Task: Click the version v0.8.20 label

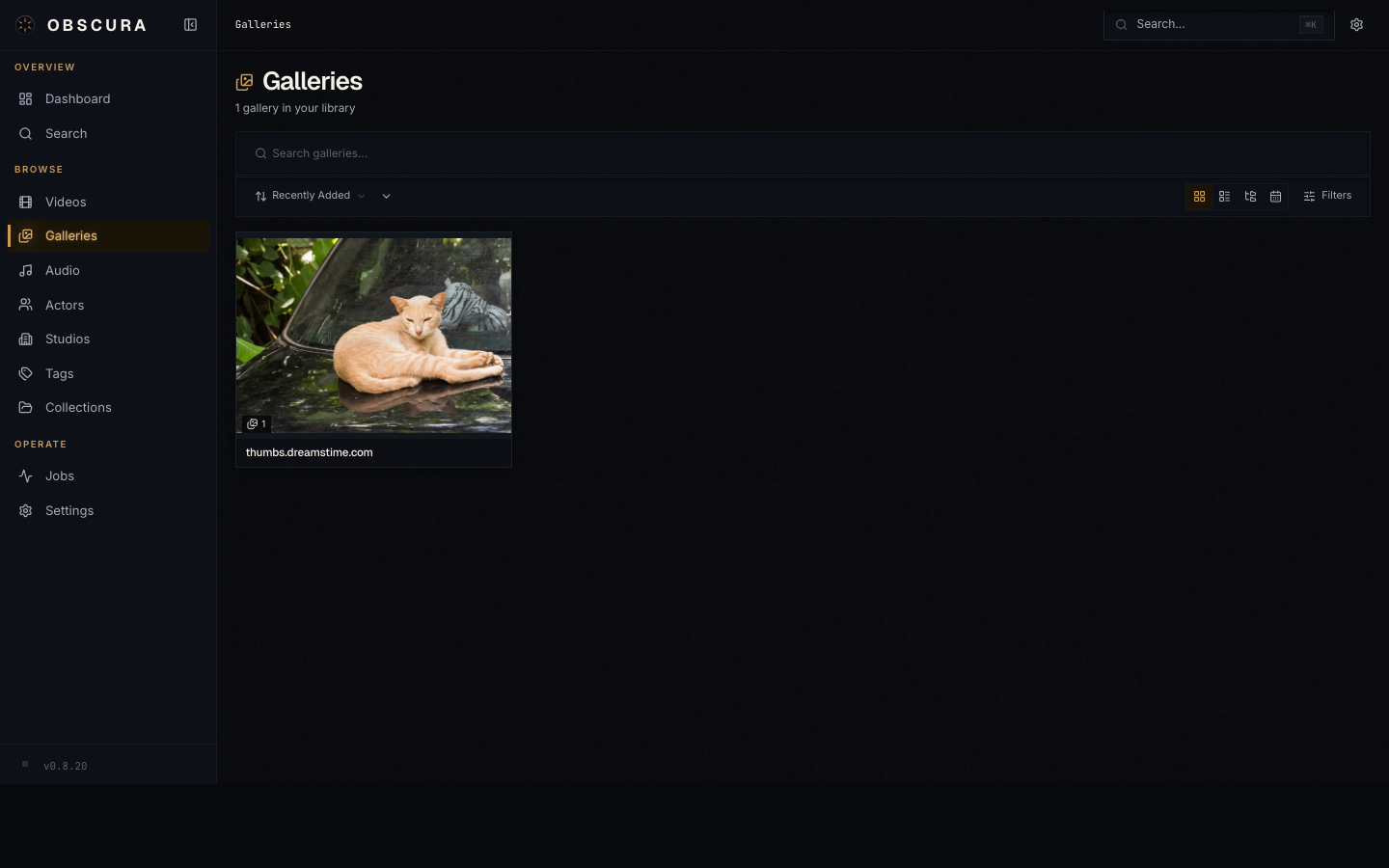Action: 66,767
